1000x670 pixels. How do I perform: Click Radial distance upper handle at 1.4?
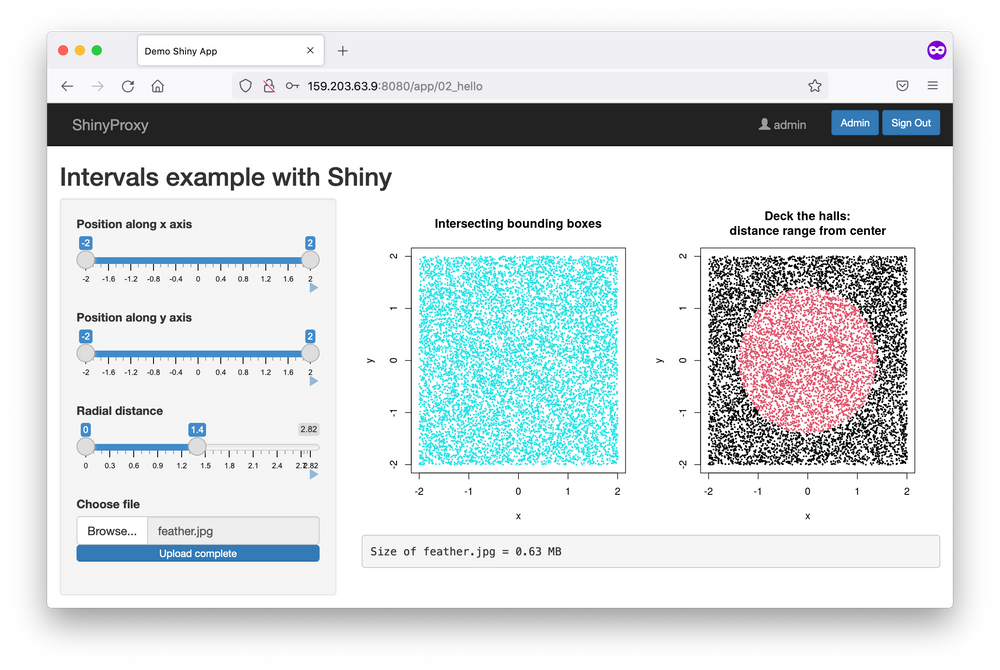tap(197, 446)
